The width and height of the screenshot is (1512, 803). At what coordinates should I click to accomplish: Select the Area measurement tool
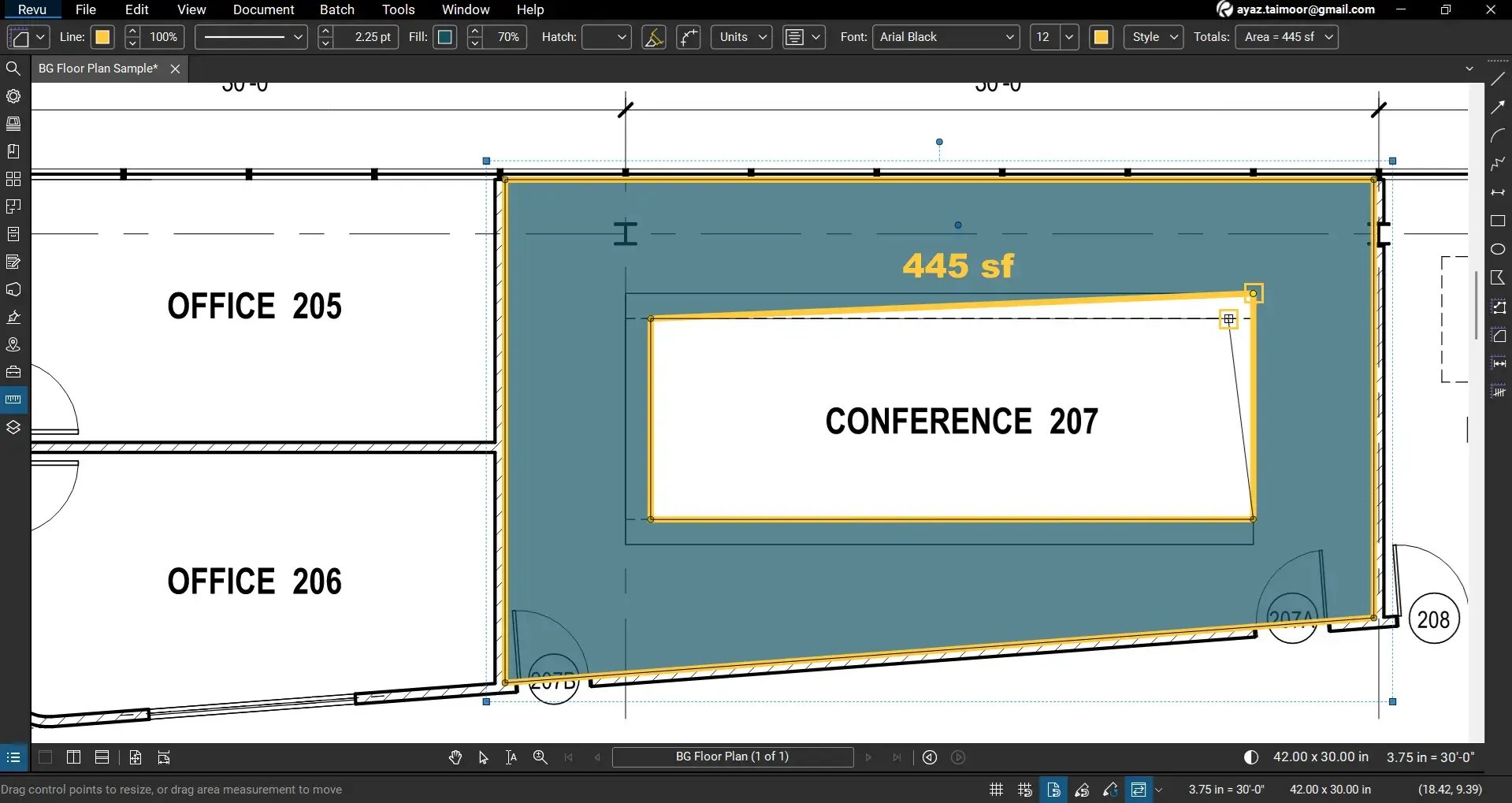point(1498,336)
